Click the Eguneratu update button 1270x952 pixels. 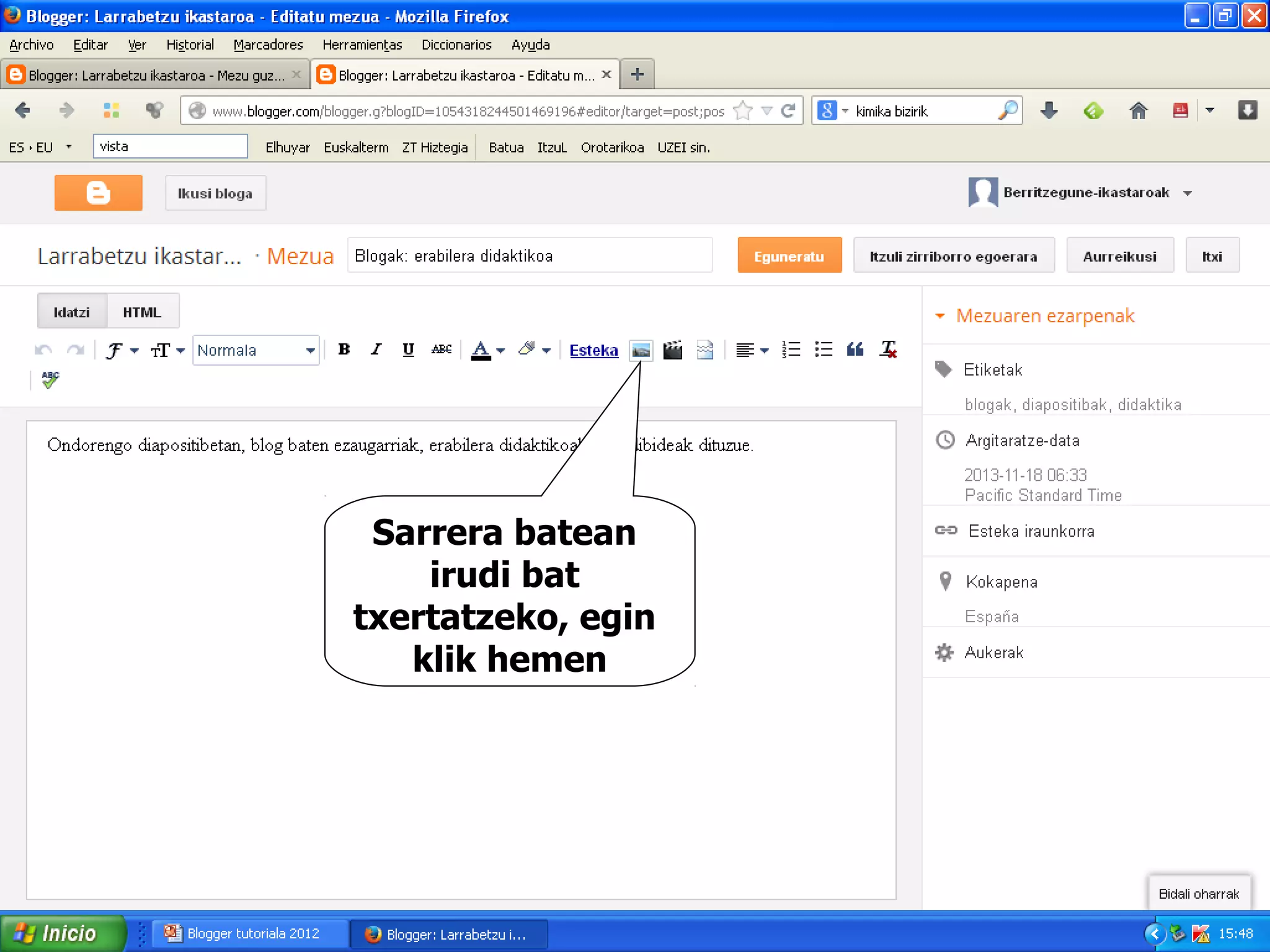[789, 255]
